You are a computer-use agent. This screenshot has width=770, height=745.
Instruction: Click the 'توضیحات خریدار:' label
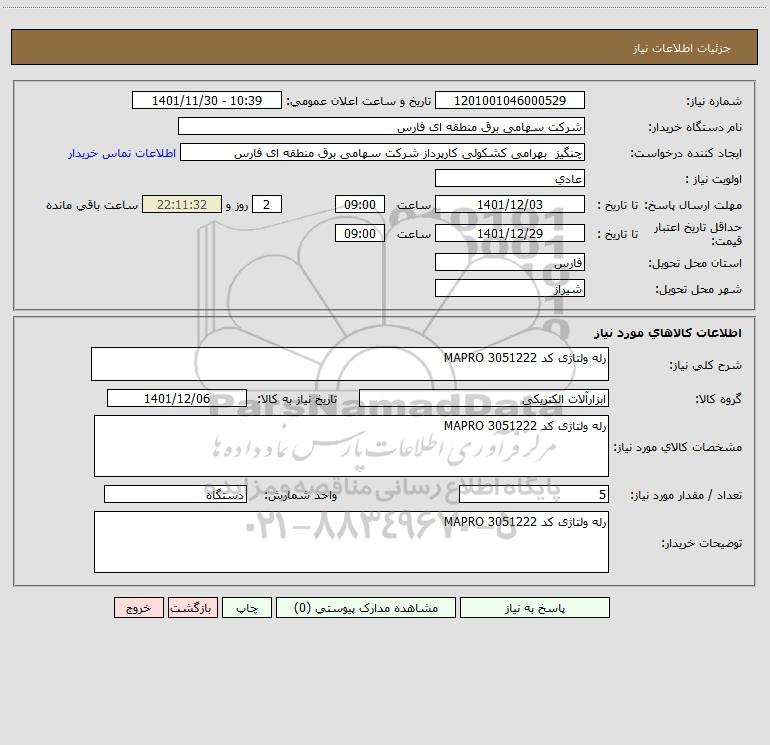[x=702, y=543]
